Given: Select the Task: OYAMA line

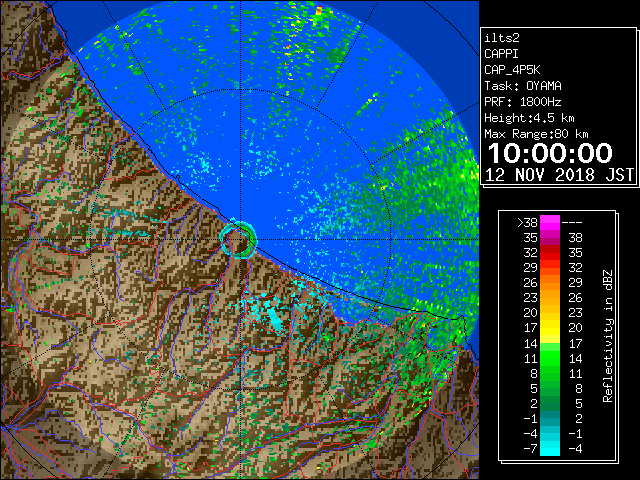Looking at the screenshot, I should (523, 86).
